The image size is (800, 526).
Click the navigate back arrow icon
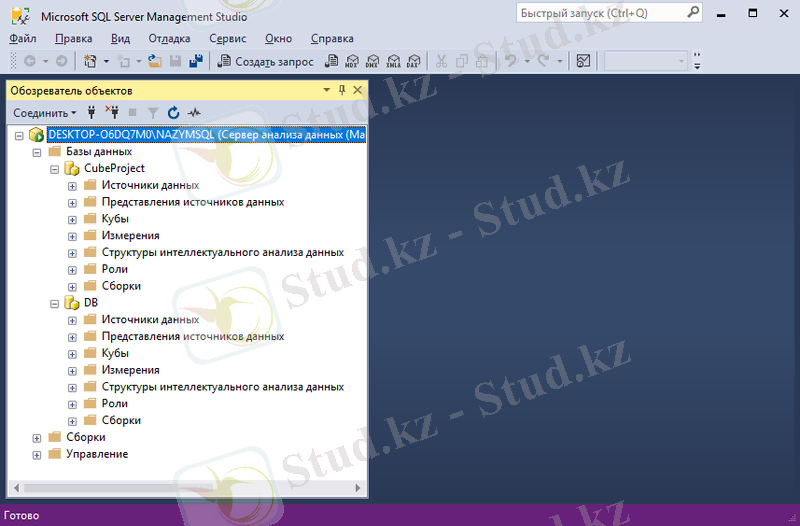click(30, 61)
